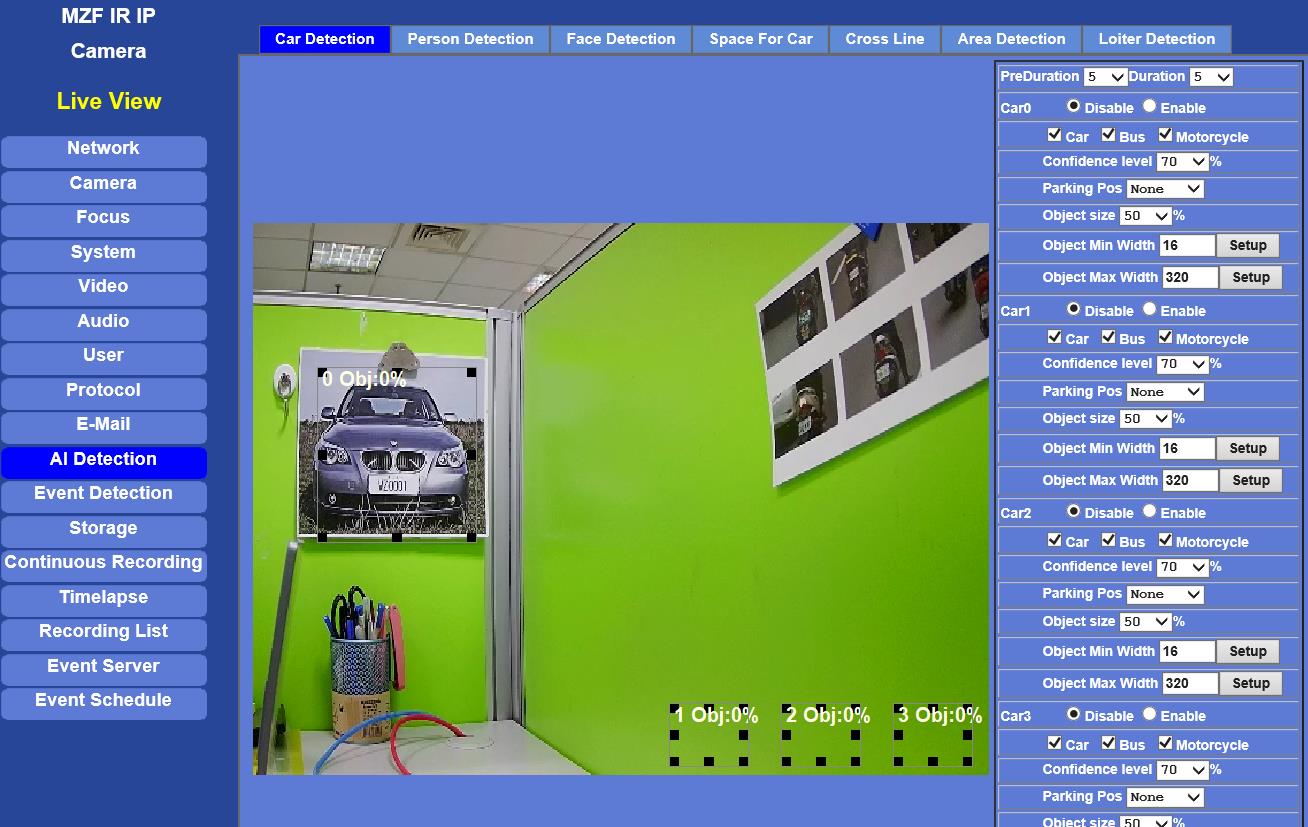Open Car2 Parking Pos dropdown

click(1165, 594)
